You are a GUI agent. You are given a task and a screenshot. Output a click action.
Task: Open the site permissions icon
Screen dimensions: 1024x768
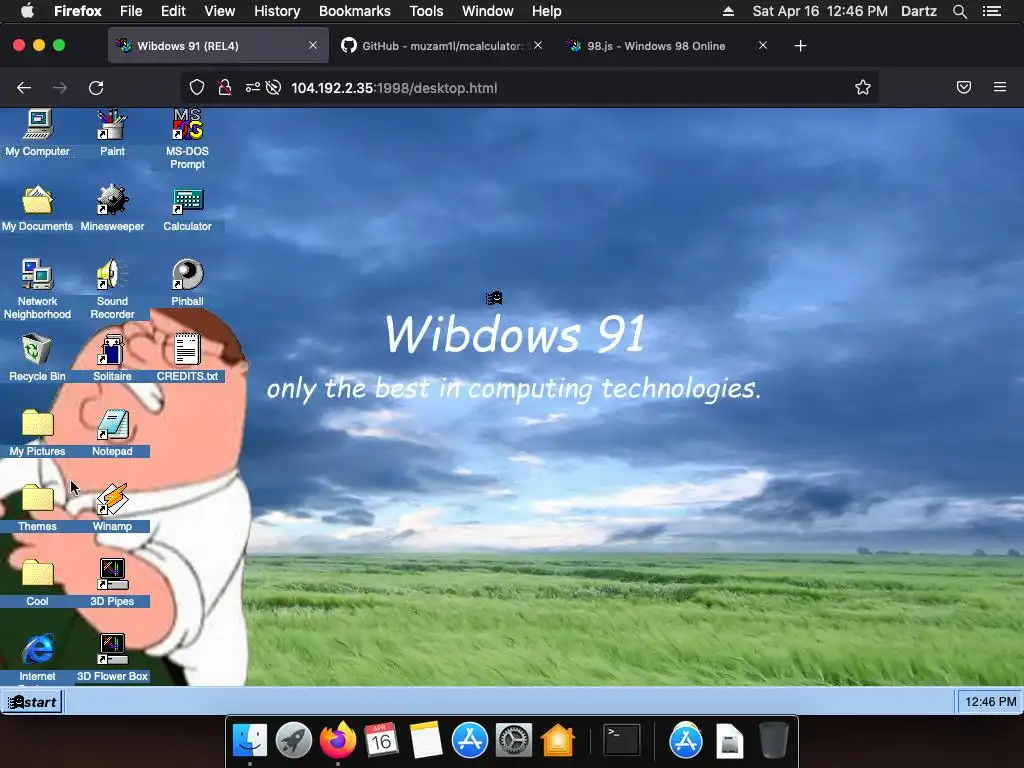coord(253,88)
